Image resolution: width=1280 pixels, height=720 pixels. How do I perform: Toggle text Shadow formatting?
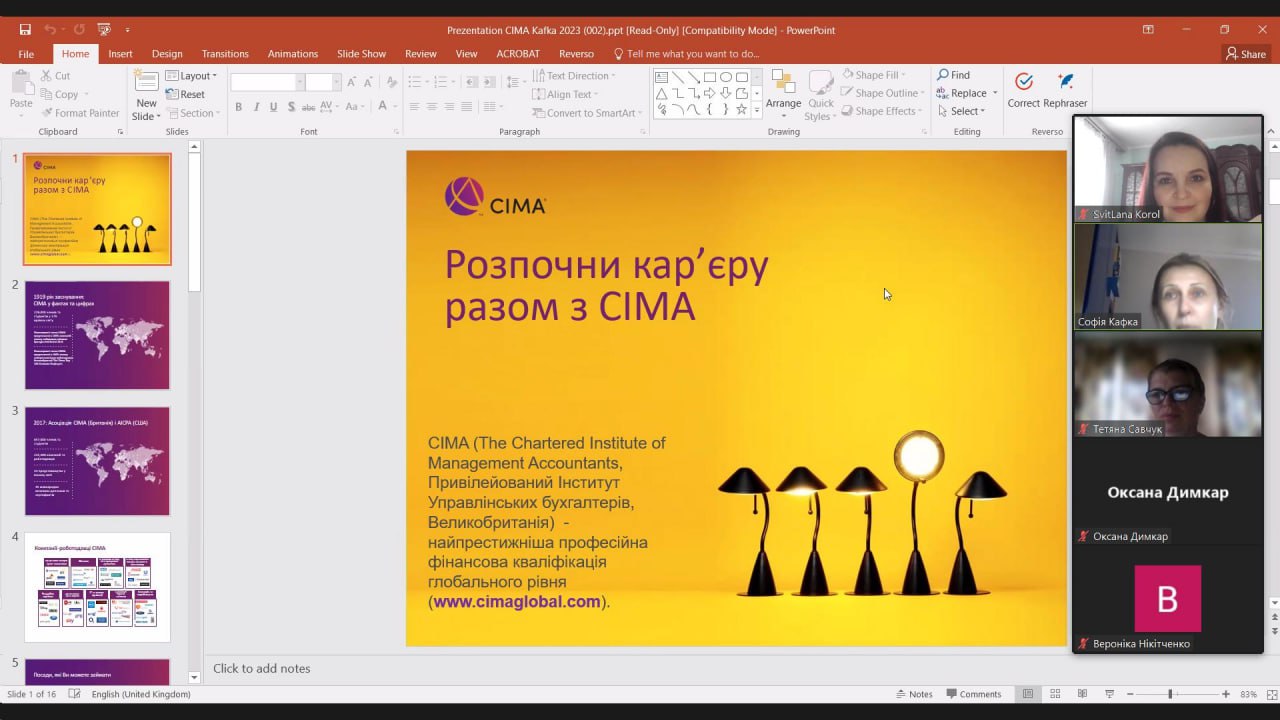pyautogui.click(x=291, y=107)
